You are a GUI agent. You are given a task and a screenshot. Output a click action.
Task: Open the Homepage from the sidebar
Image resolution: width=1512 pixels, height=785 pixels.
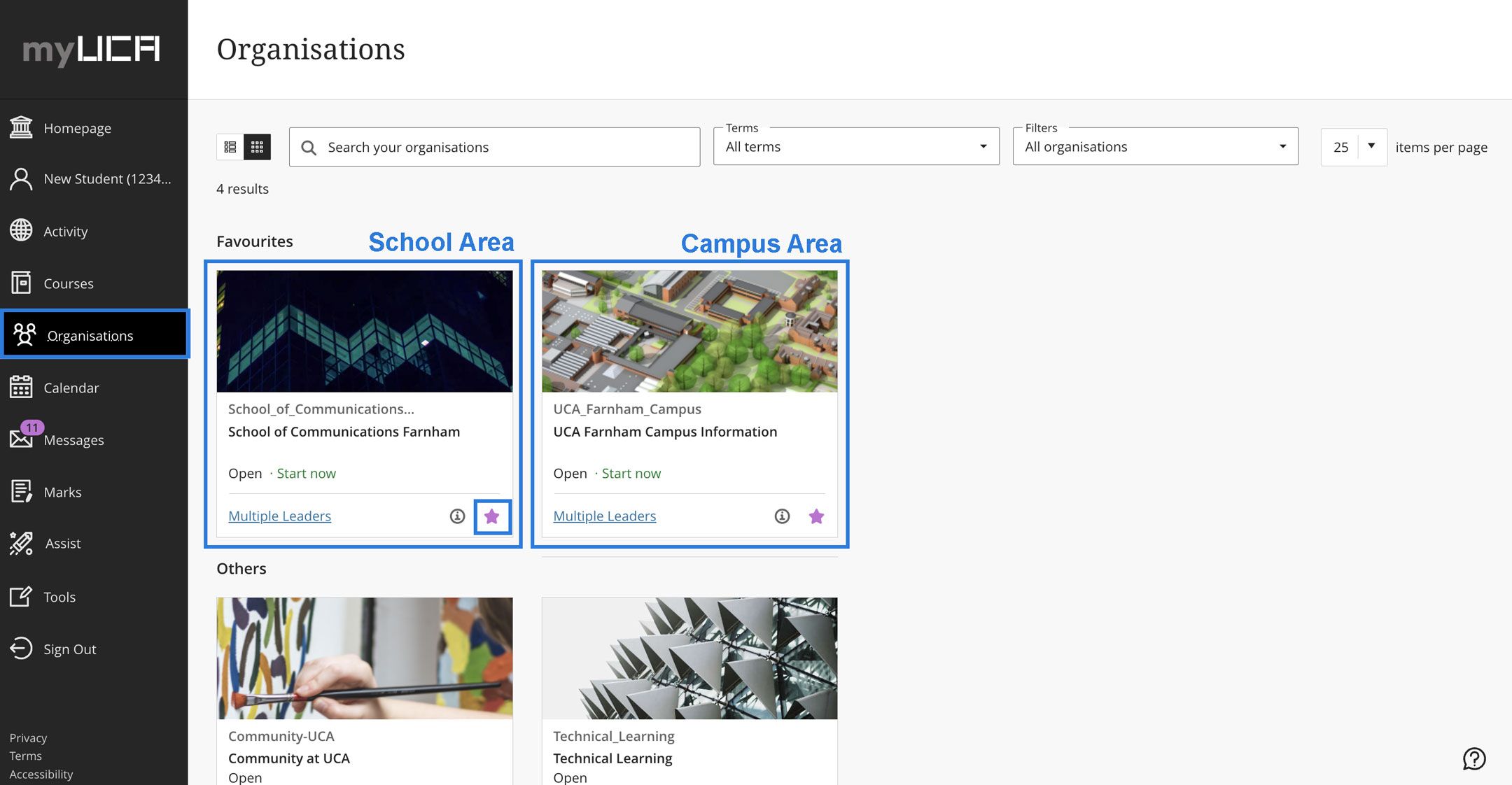pyautogui.click(x=77, y=127)
